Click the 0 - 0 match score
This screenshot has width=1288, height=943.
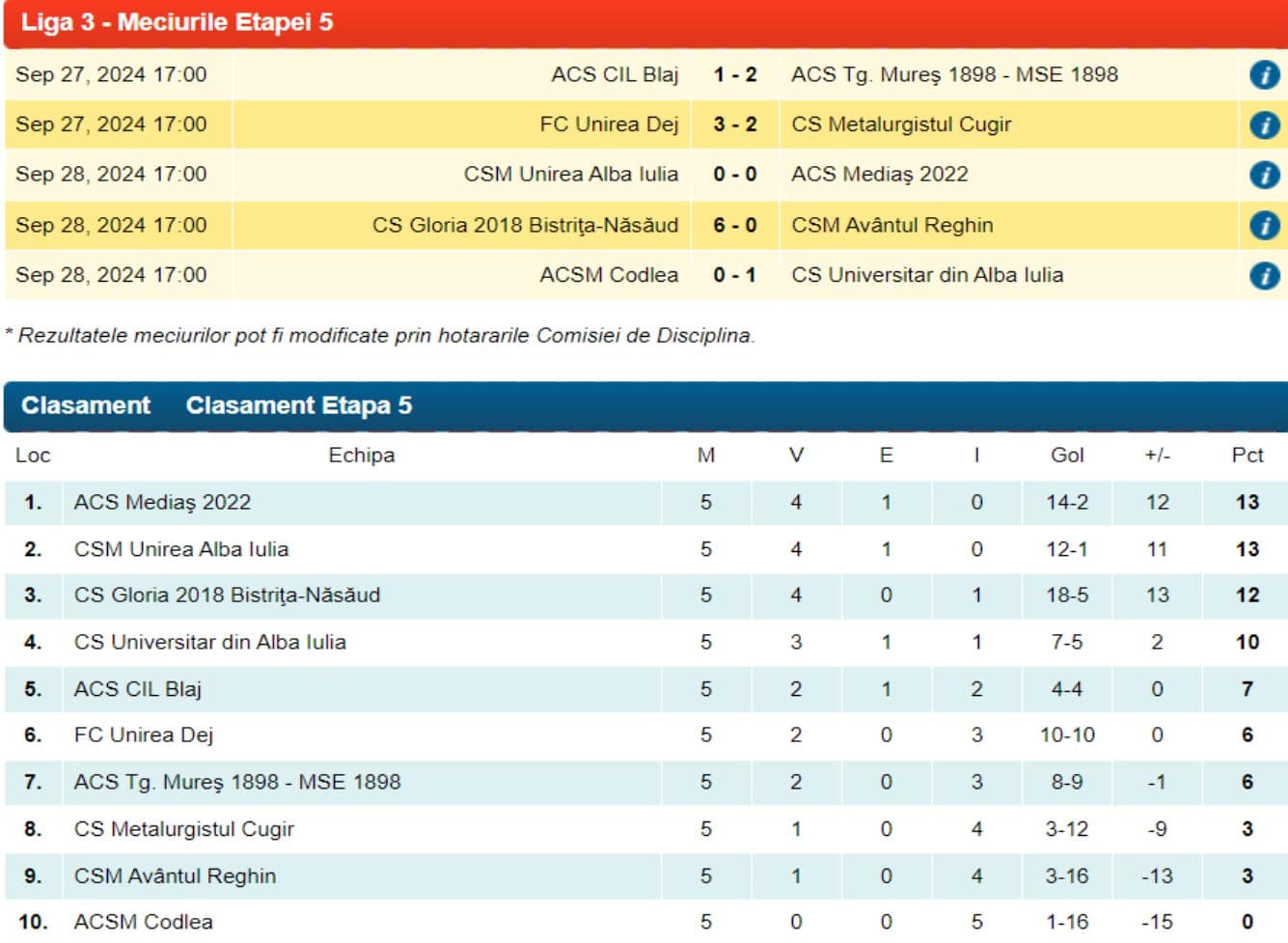coord(735,175)
